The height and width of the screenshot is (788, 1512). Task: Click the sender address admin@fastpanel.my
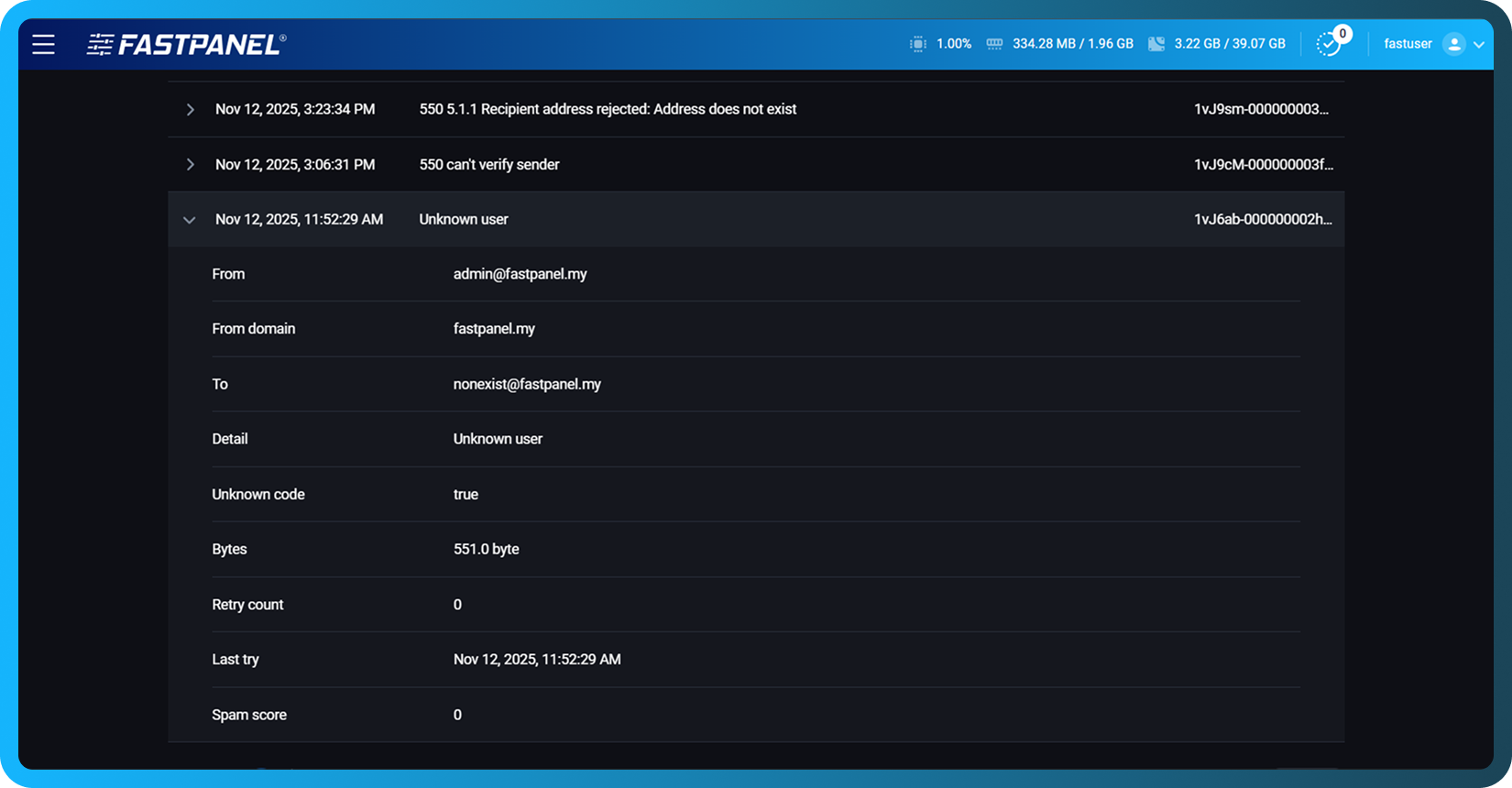[520, 274]
